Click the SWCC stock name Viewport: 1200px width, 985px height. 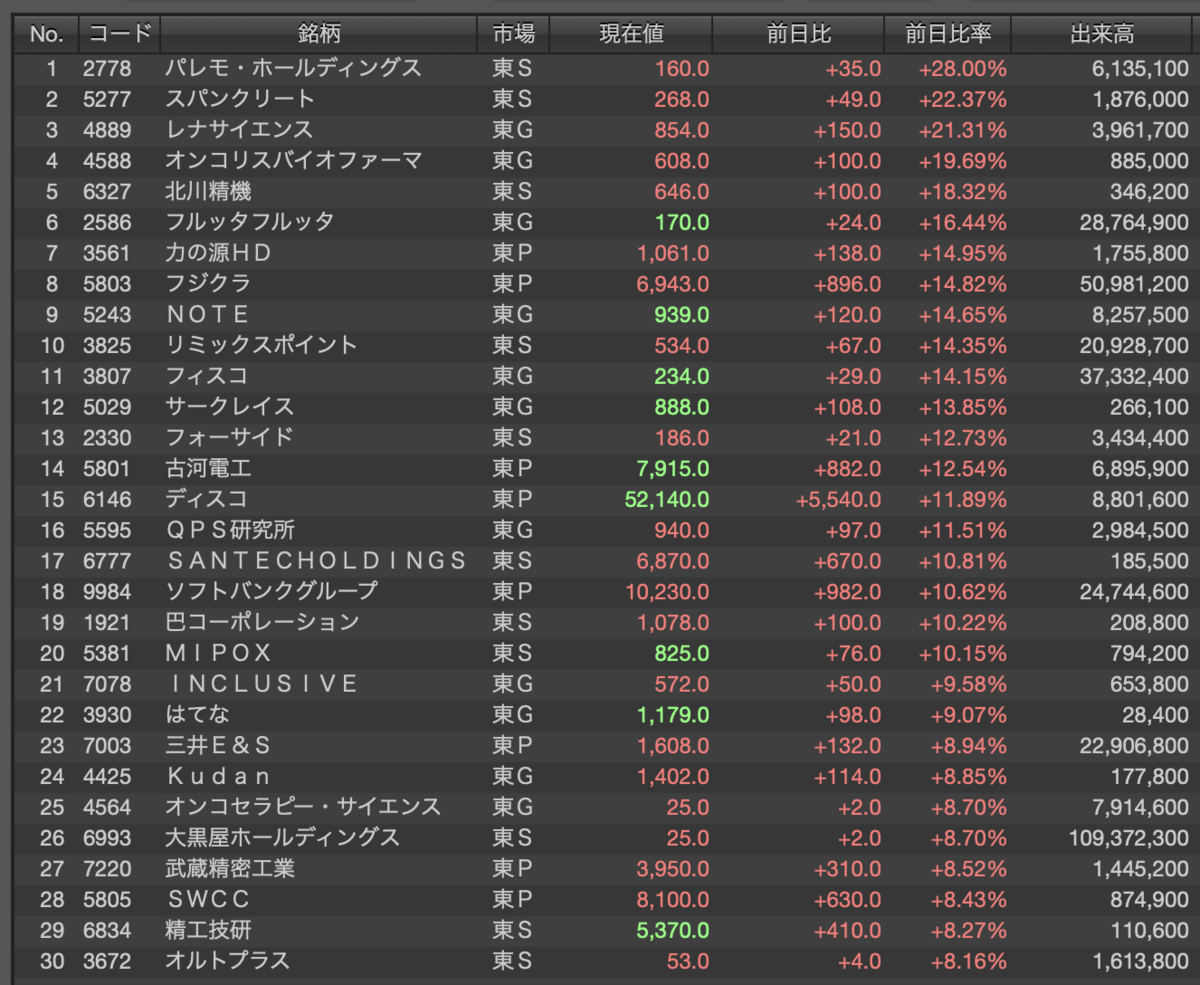coord(207,900)
